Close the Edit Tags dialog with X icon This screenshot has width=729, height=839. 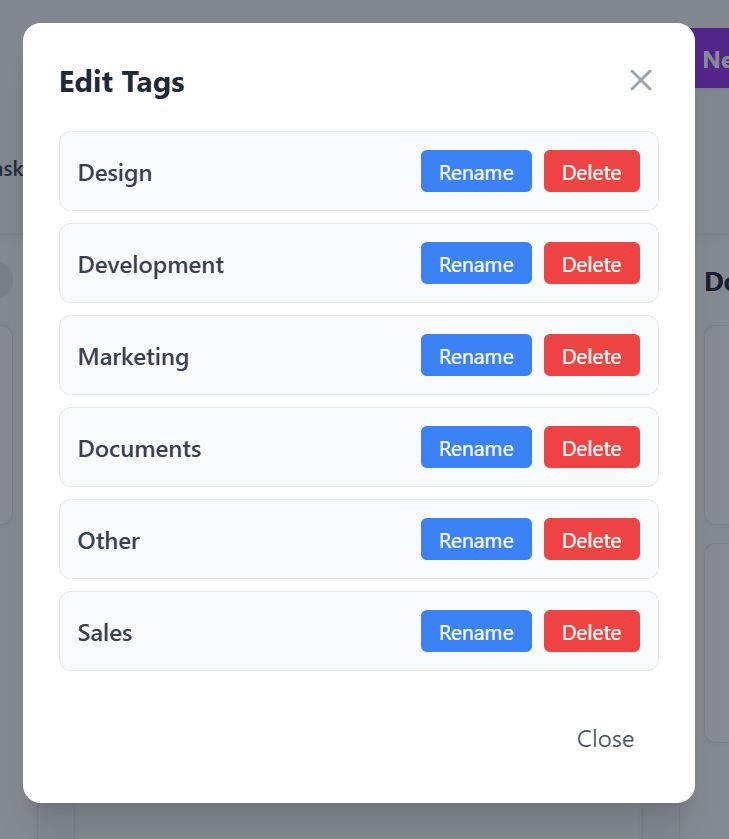(641, 81)
